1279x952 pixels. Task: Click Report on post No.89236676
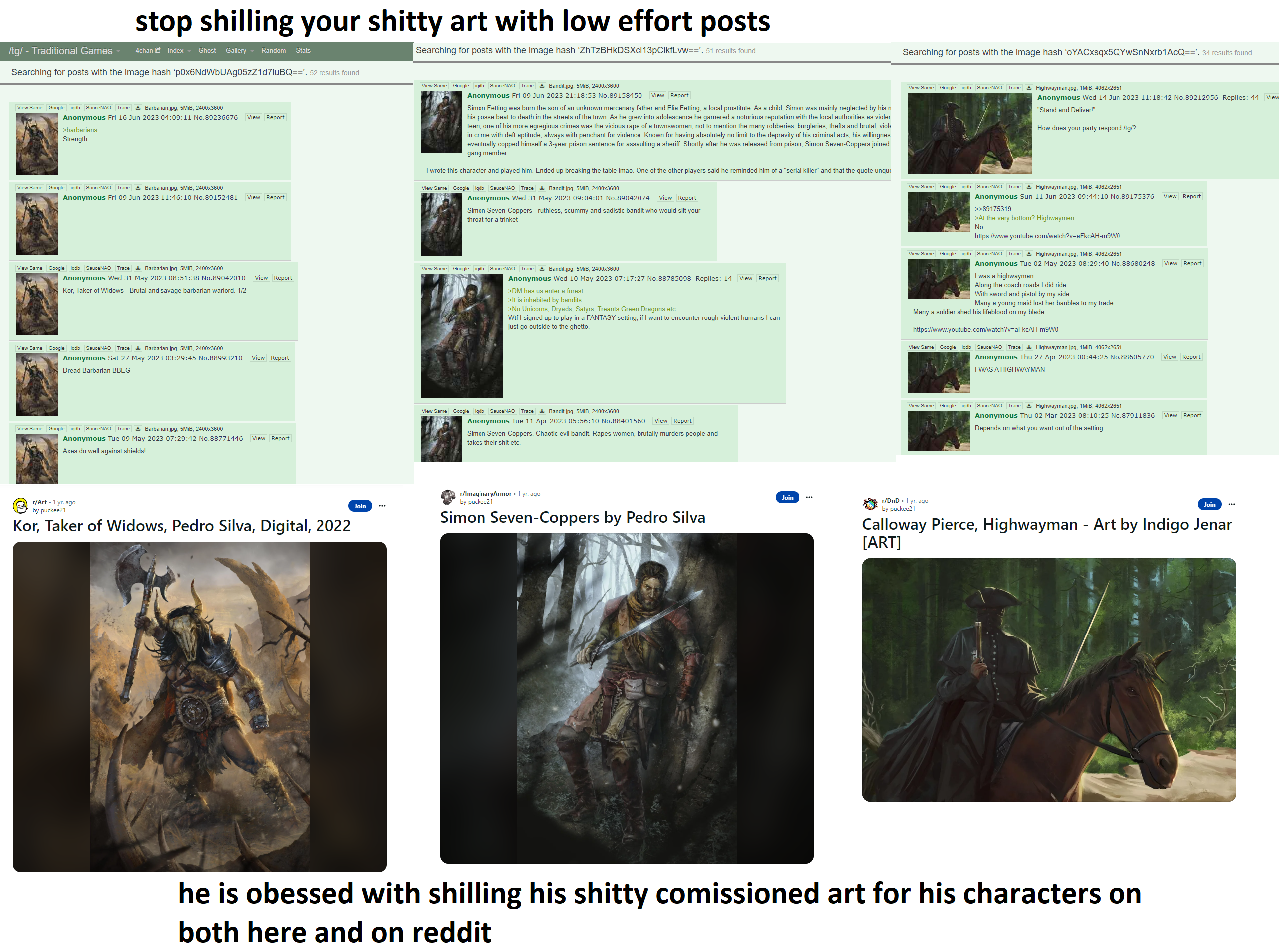coord(275,117)
